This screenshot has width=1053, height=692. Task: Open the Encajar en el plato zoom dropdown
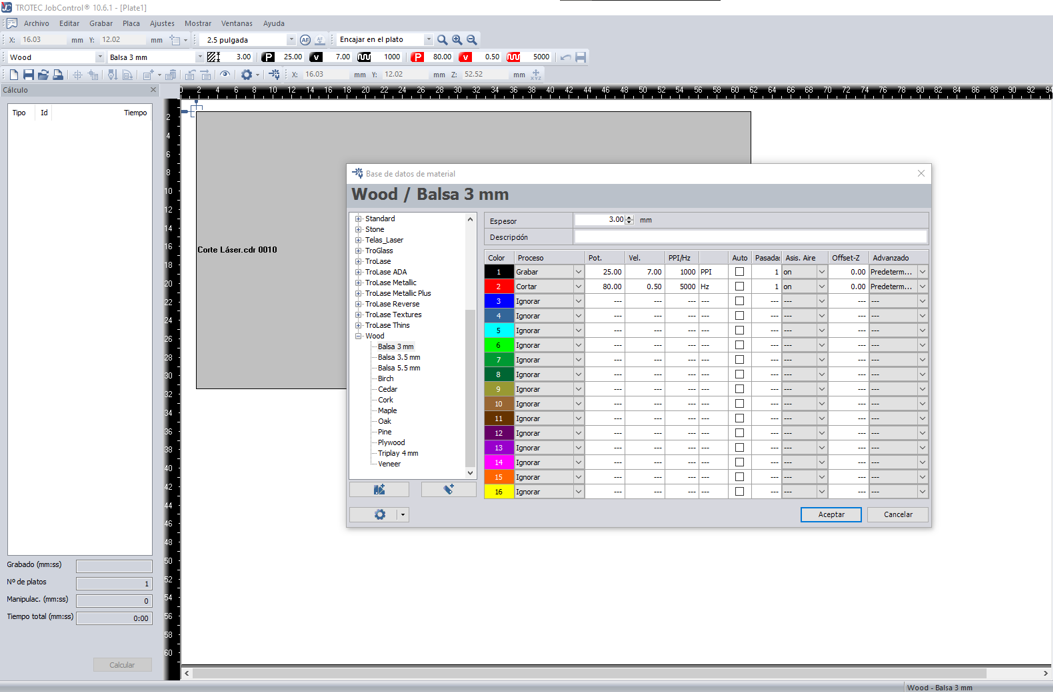[428, 40]
